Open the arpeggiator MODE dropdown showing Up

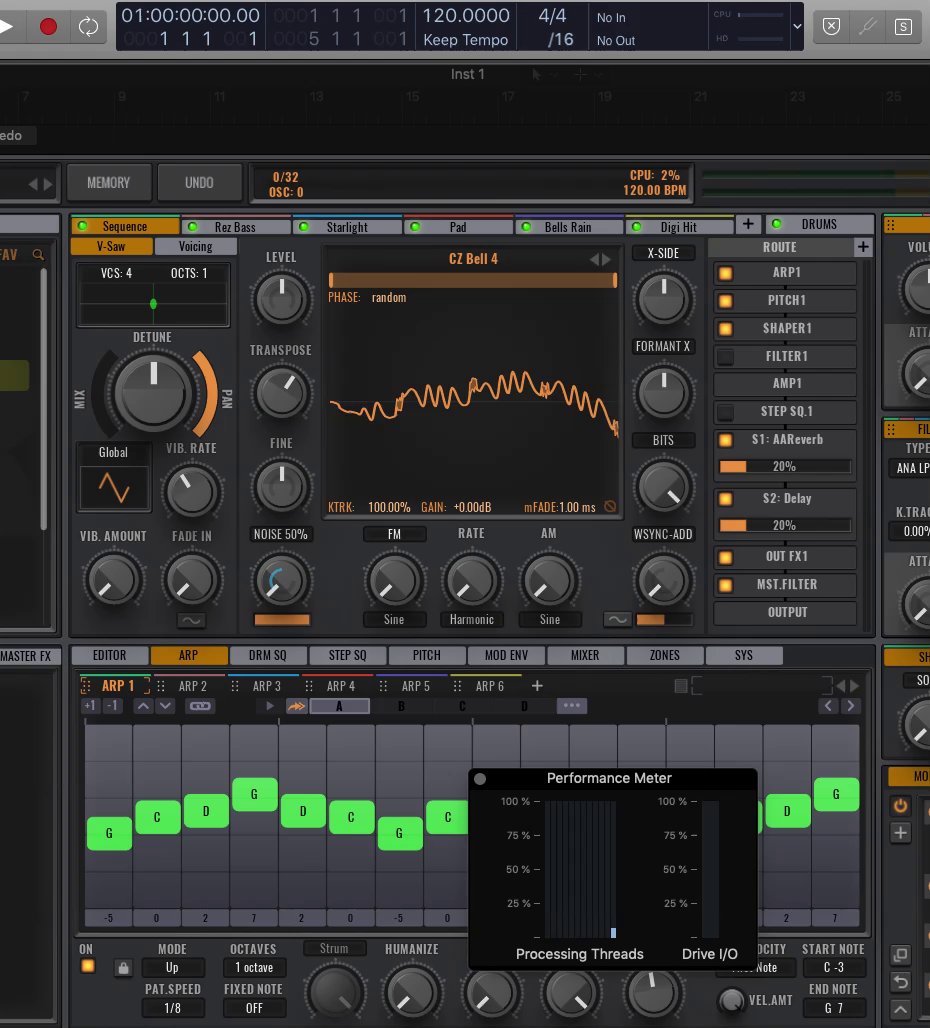click(172, 968)
